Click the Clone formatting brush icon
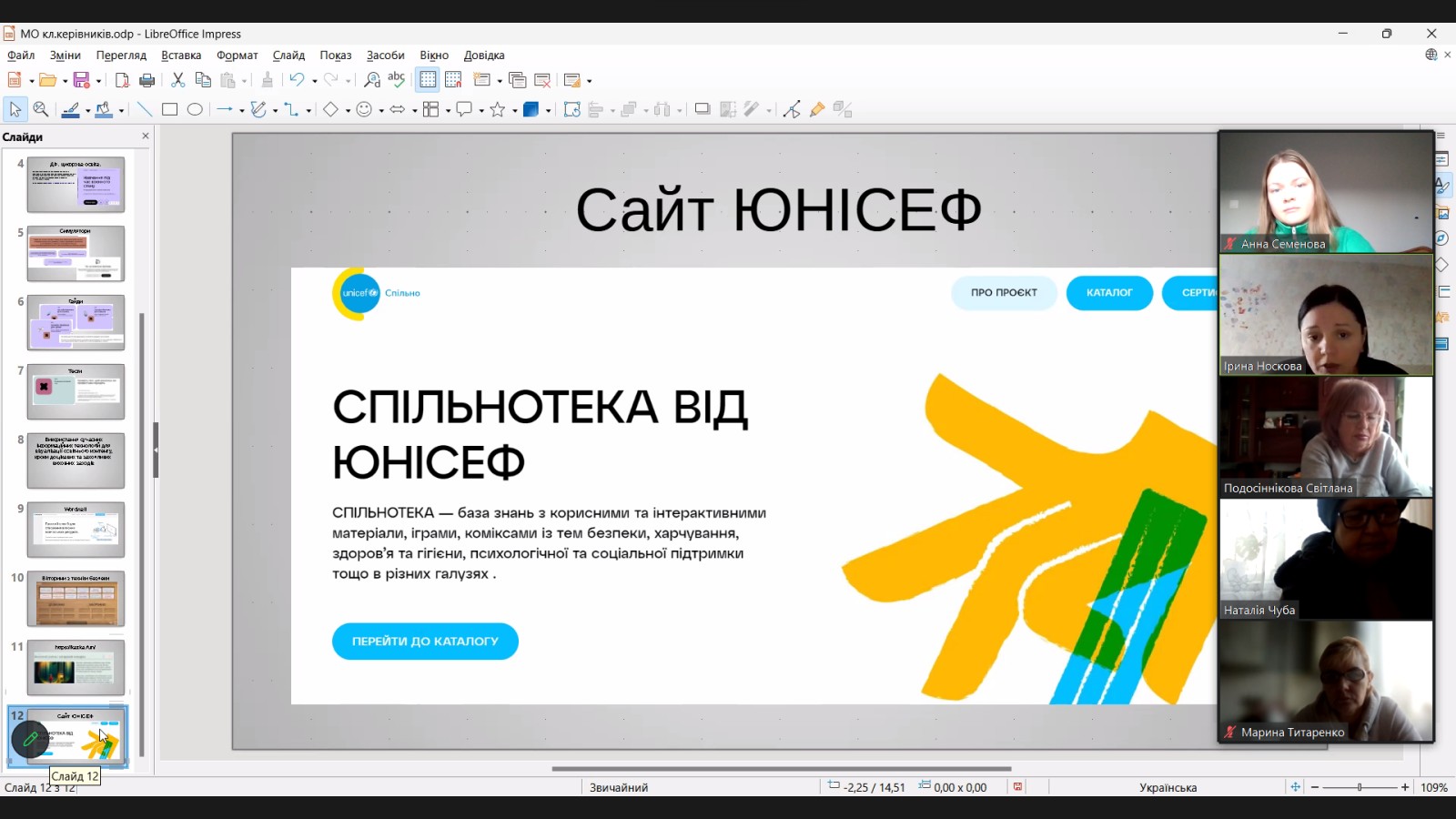1456x819 pixels. pos(268,80)
